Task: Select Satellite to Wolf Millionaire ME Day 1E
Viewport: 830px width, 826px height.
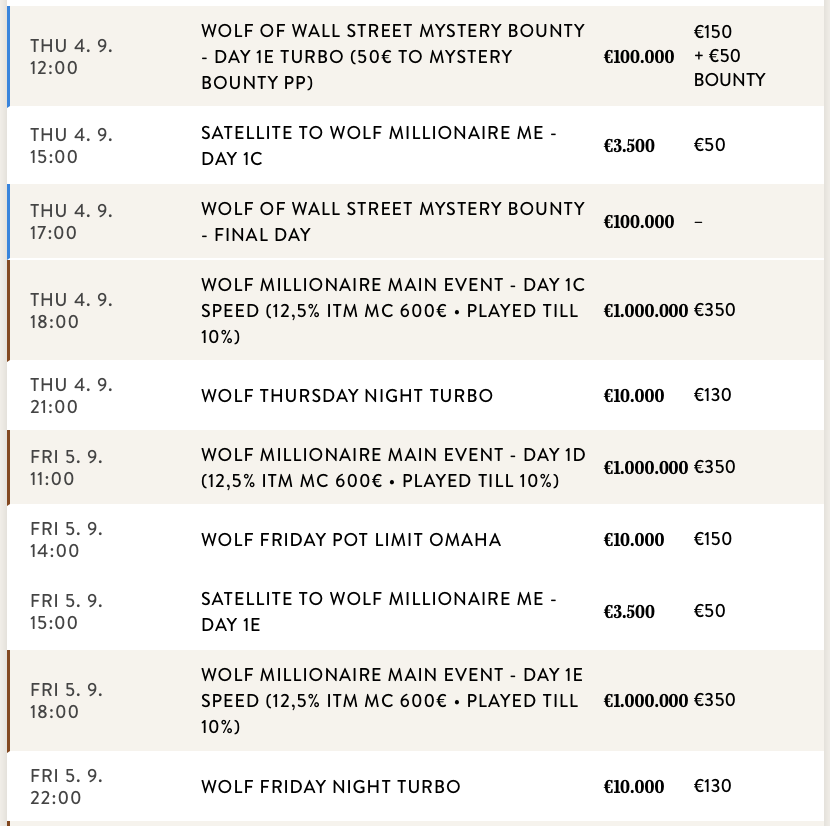Action: 378,612
